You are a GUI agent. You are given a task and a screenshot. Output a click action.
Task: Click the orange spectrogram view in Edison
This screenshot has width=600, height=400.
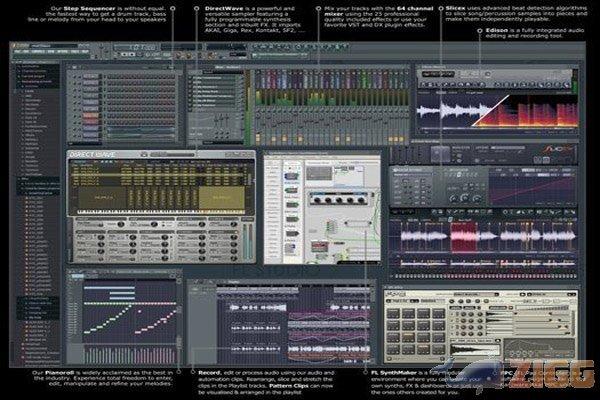(x=530, y=111)
